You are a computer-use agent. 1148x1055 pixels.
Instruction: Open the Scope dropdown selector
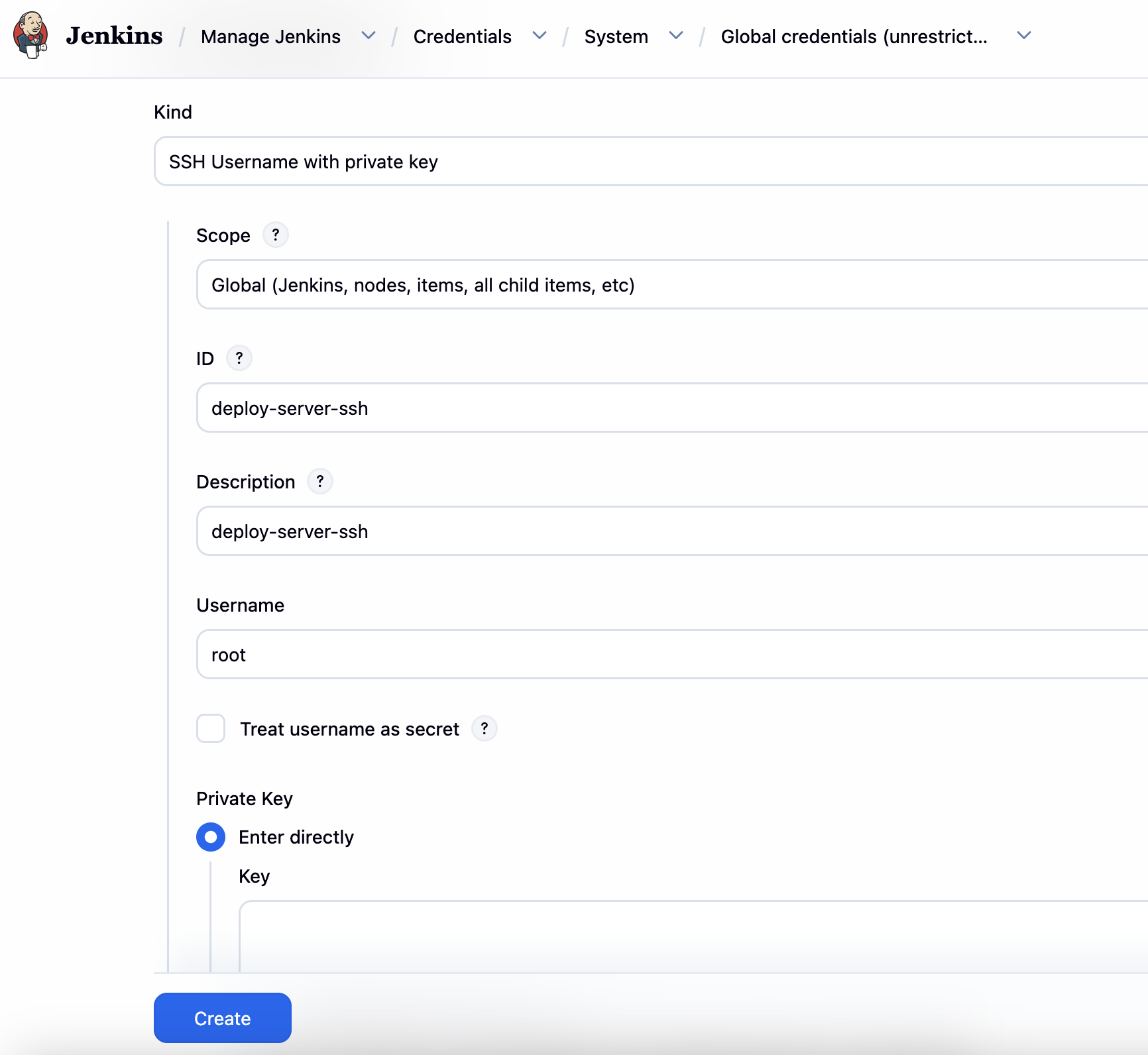[x=669, y=285]
